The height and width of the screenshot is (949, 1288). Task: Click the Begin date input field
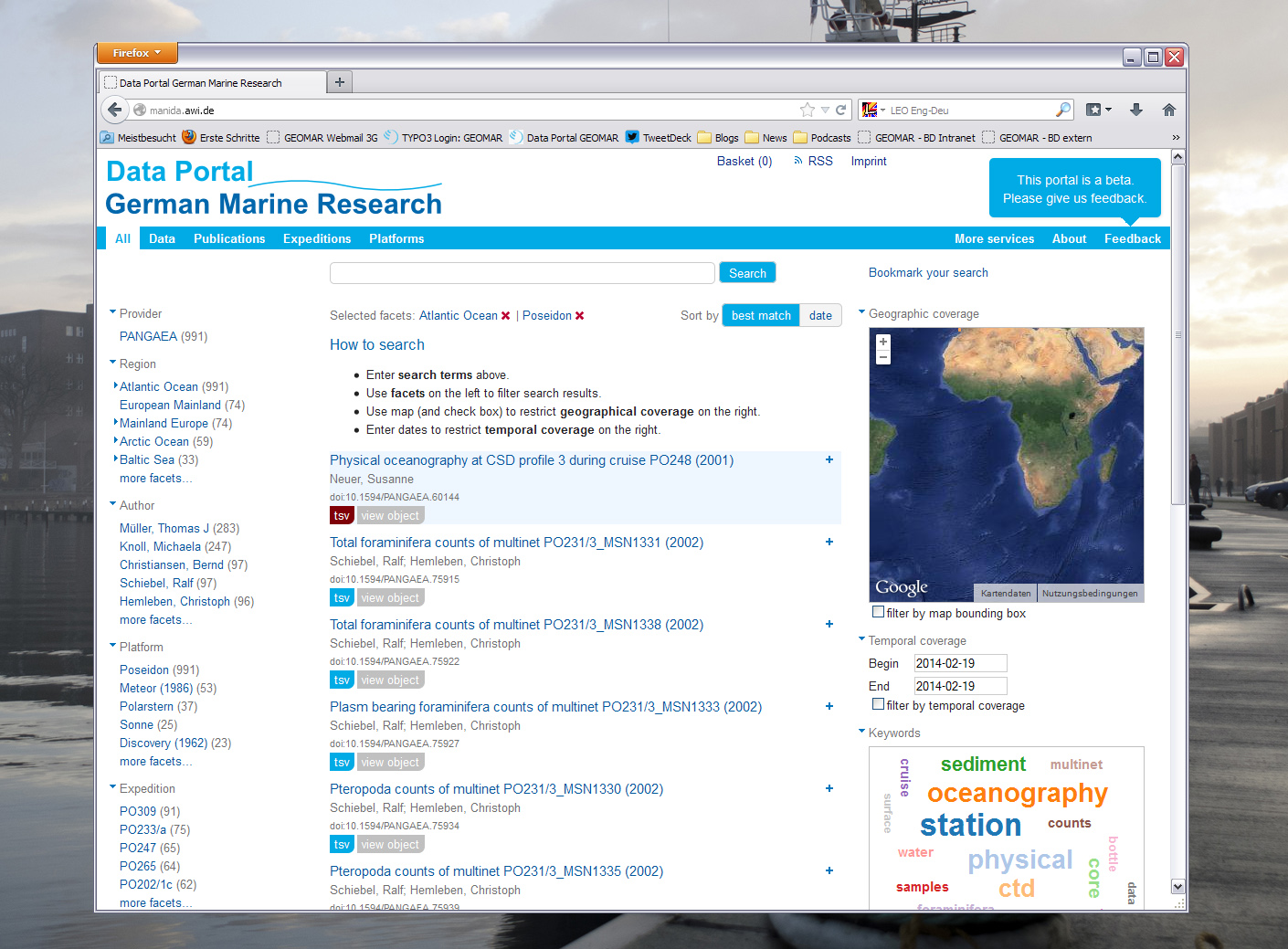[960, 663]
